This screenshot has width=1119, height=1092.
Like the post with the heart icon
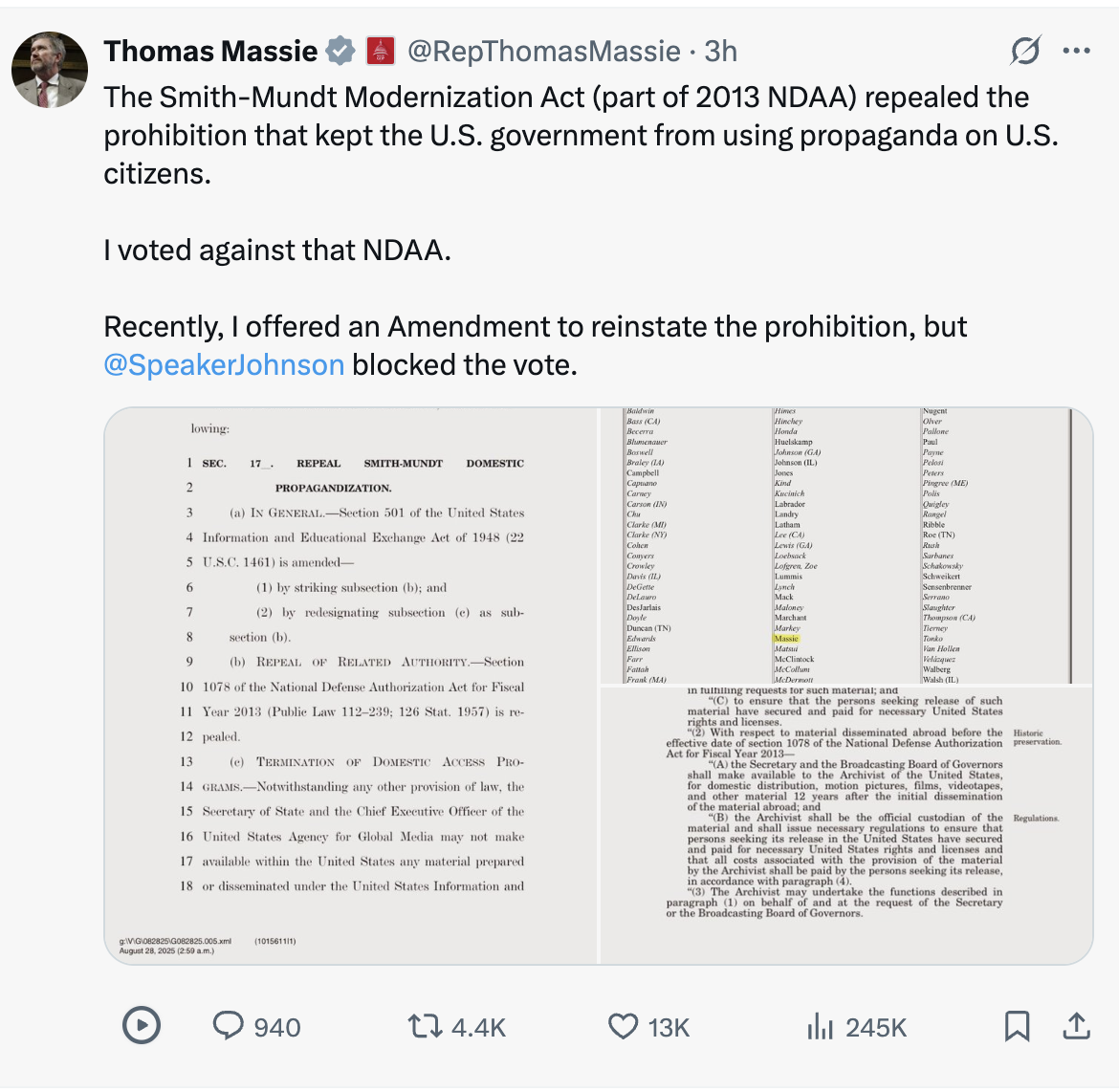tap(624, 1026)
